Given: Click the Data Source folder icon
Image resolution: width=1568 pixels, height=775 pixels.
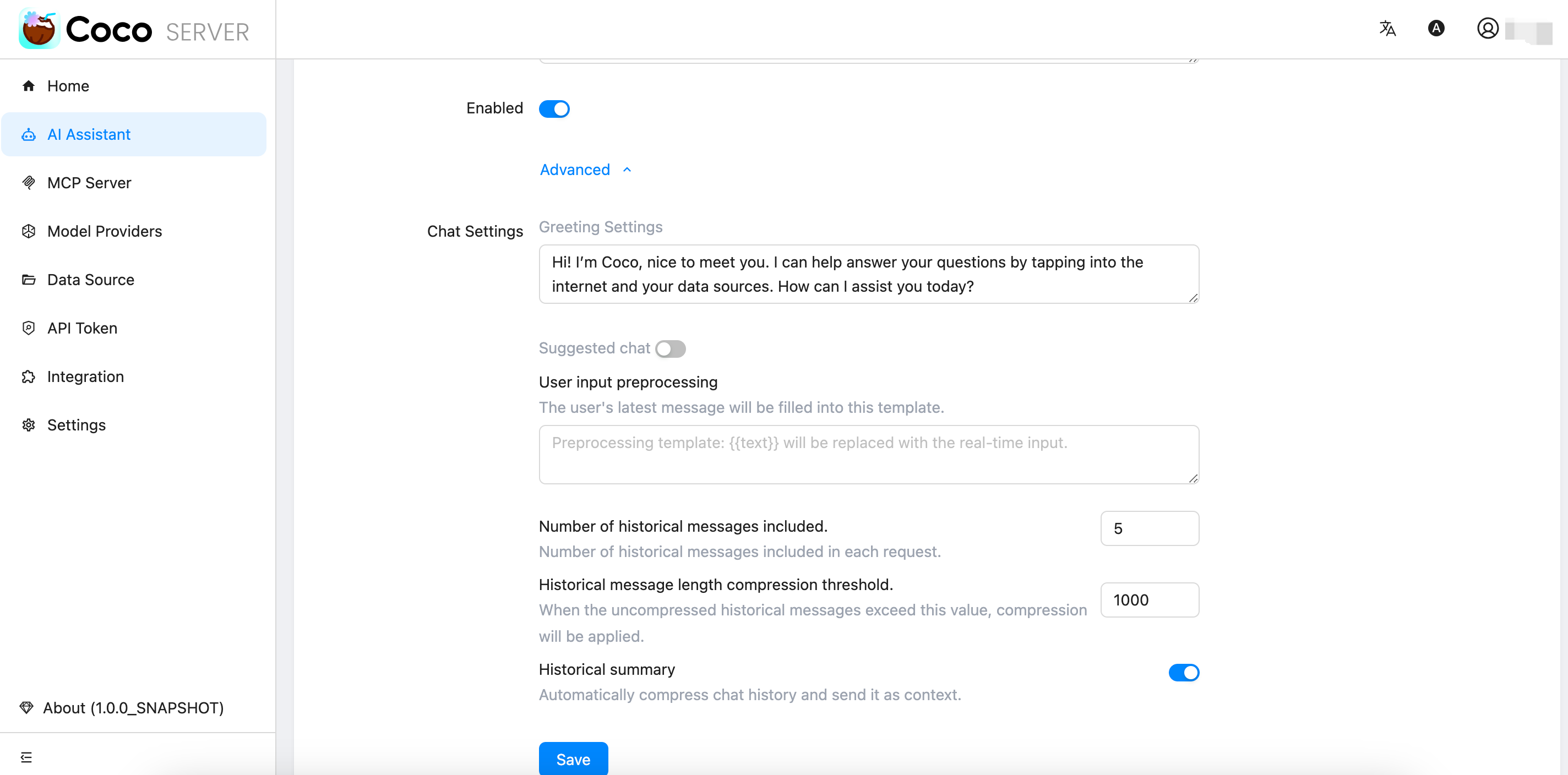Looking at the screenshot, I should tap(29, 280).
